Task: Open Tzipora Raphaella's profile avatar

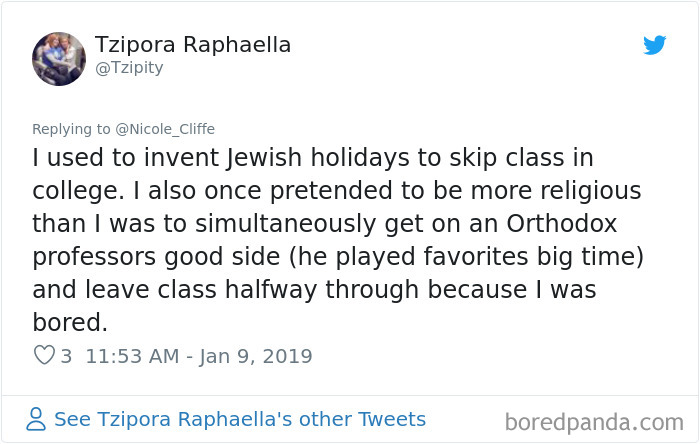Action: pos(59,58)
